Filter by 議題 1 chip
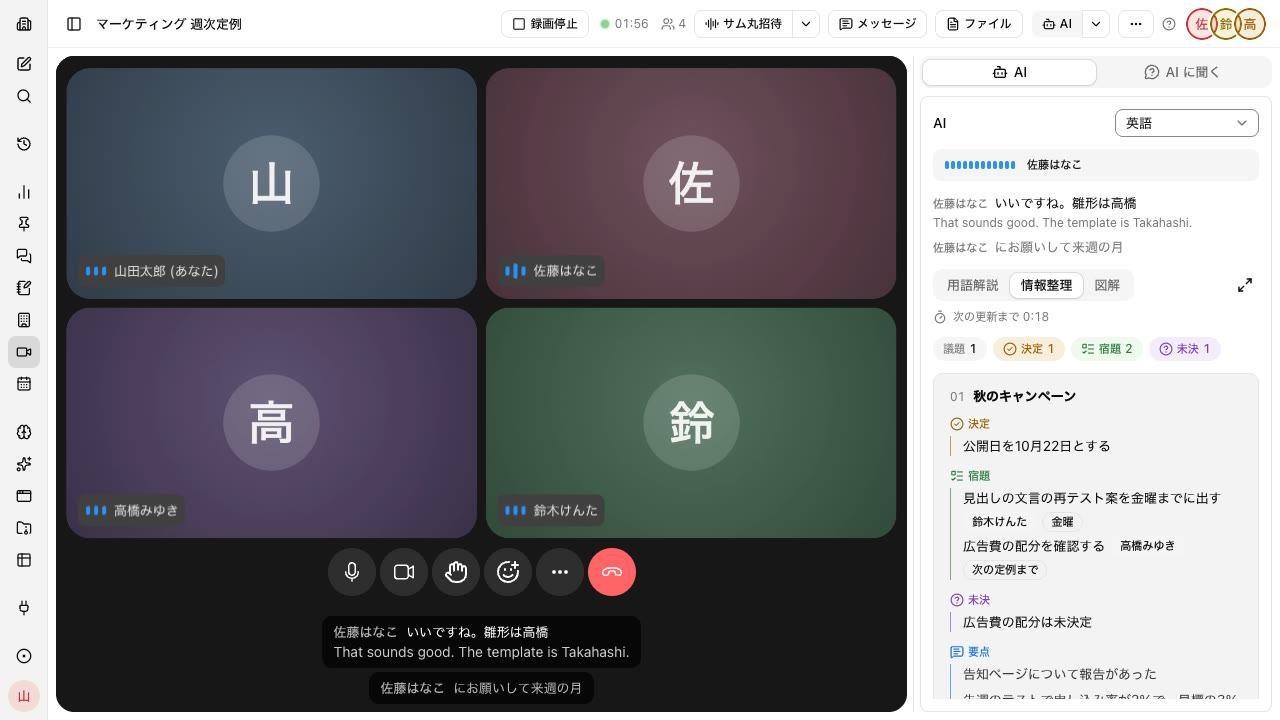The image size is (1280, 720). click(x=960, y=349)
